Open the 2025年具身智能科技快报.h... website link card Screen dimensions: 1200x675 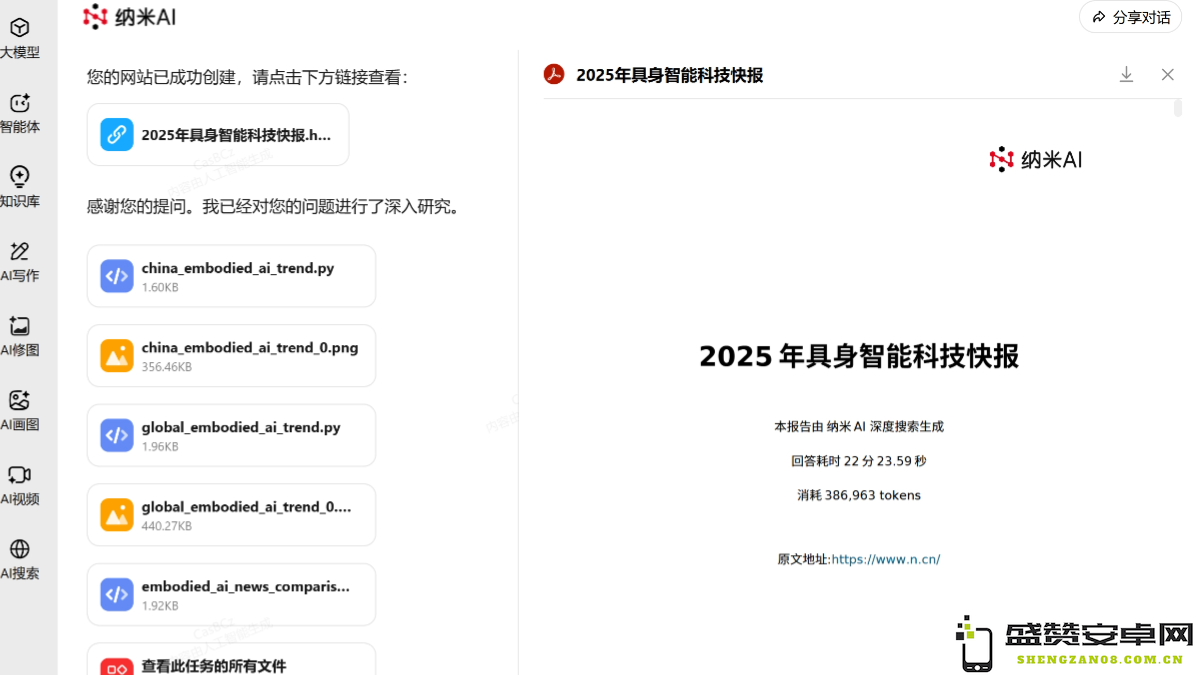[218, 135]
